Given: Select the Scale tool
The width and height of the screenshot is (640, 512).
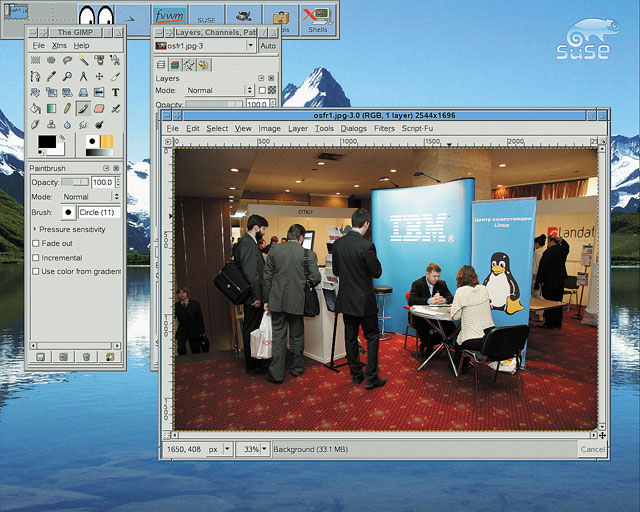Looking at the screenshot, I should pos(51,92).
